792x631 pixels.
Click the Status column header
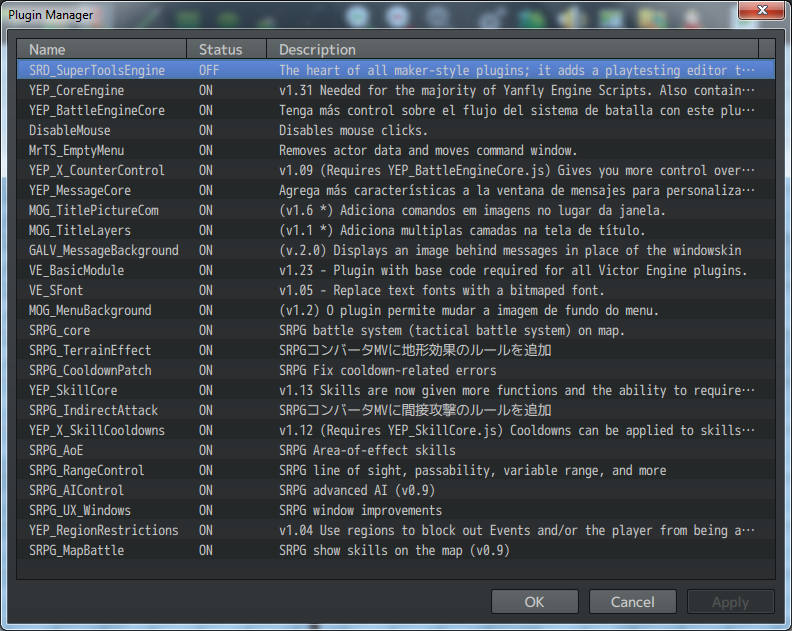(226, 50)
